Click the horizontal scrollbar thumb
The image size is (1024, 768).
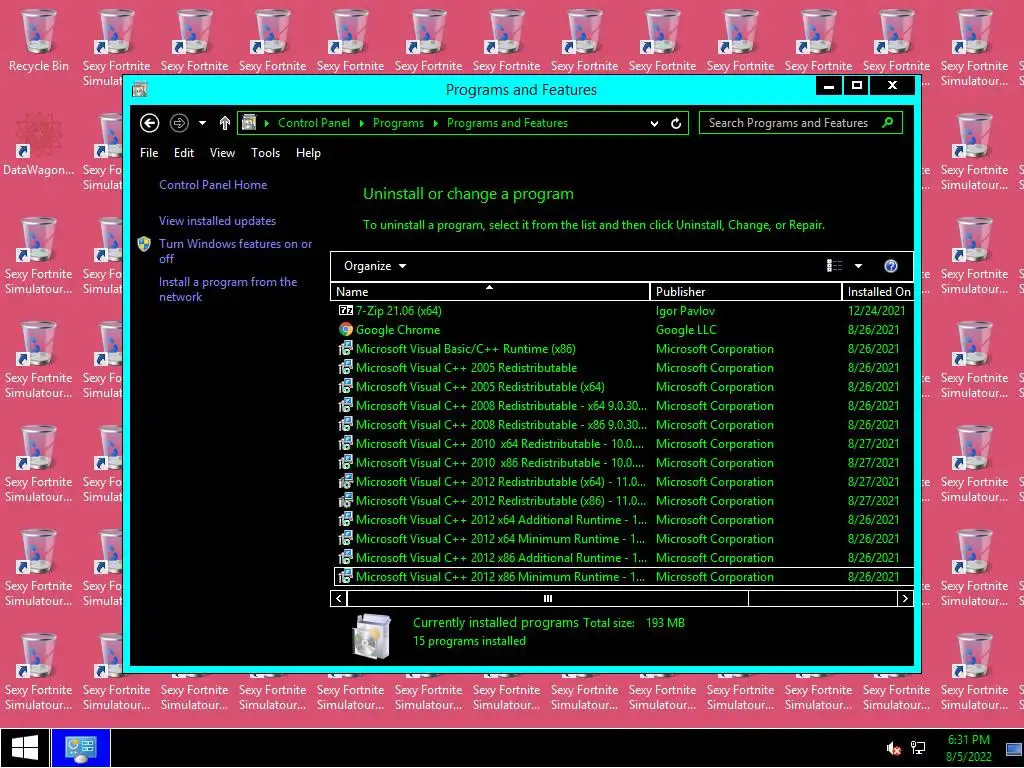[547, 598]
